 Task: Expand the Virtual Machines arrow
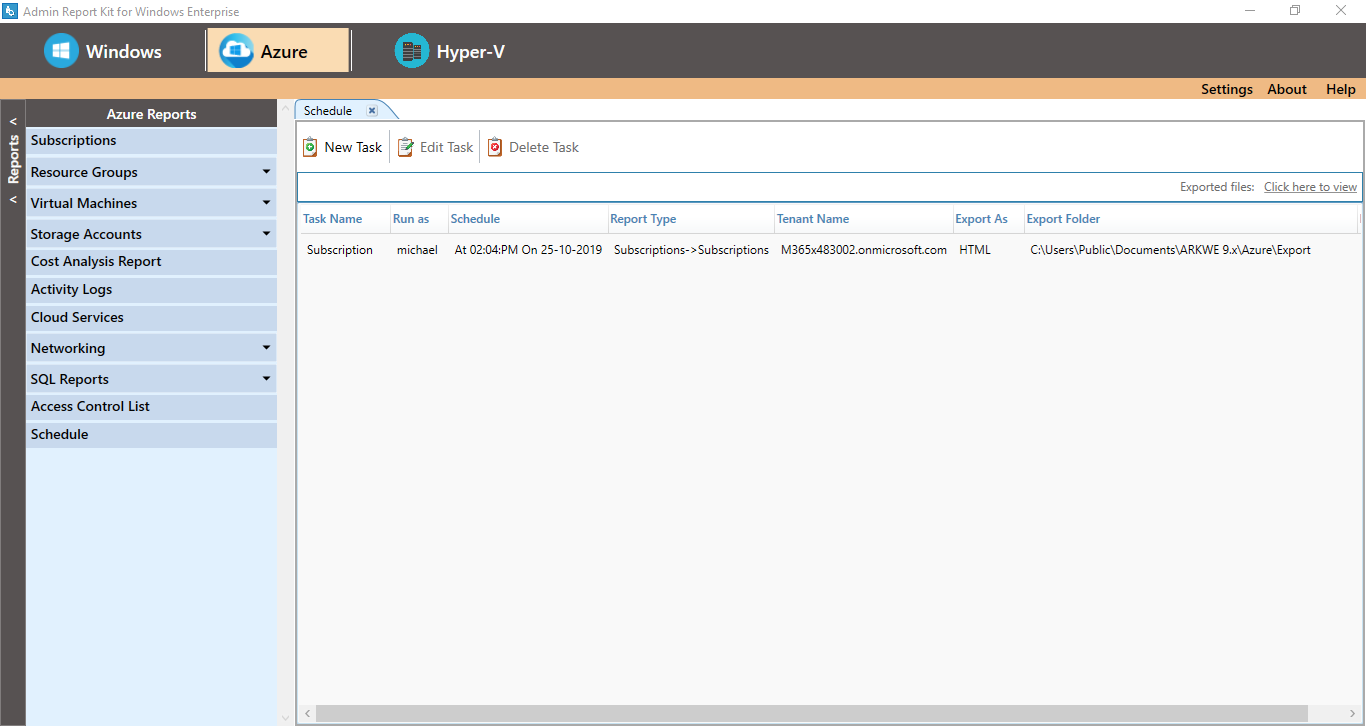click(x=266, y=203)
